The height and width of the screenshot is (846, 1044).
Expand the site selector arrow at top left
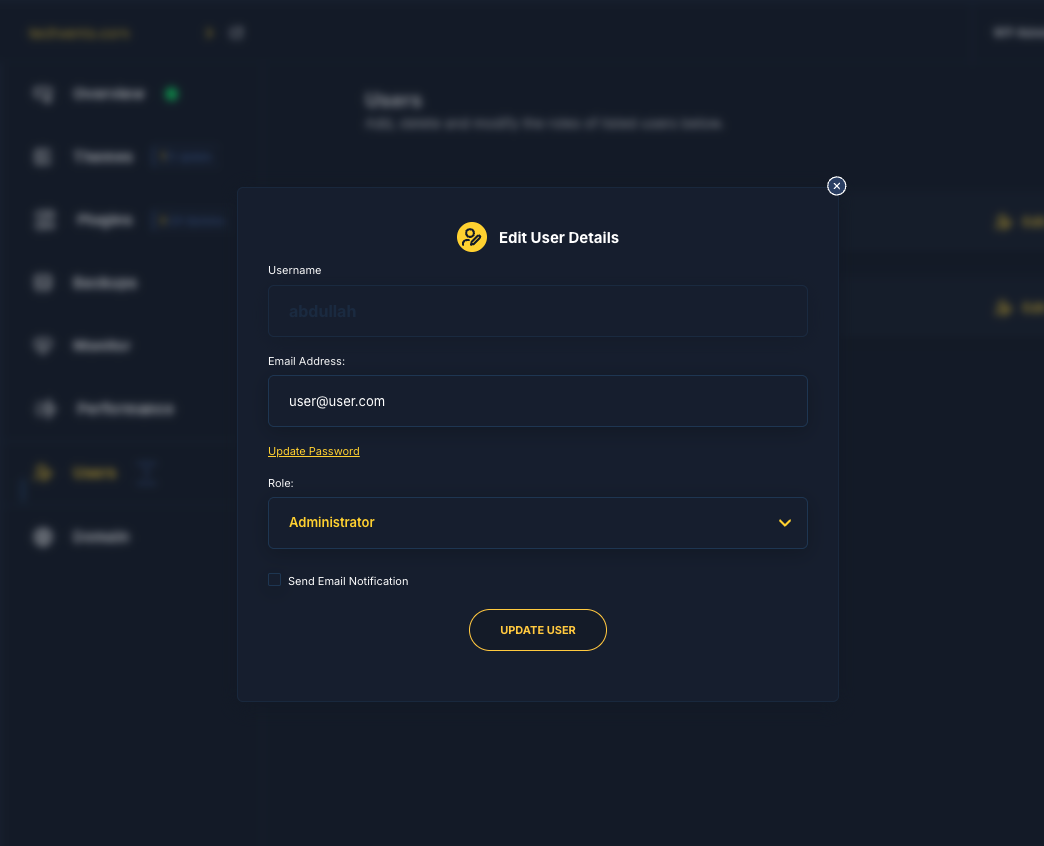click(x=209, y=33)
